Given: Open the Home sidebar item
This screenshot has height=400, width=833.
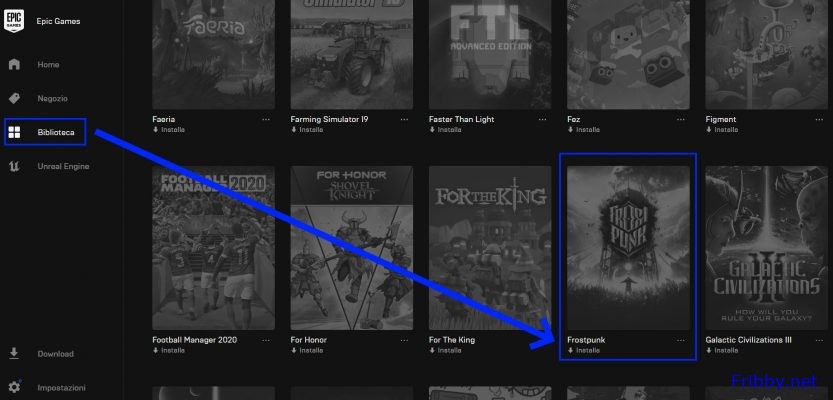Looking at the screenshot, I should [48, 64].
